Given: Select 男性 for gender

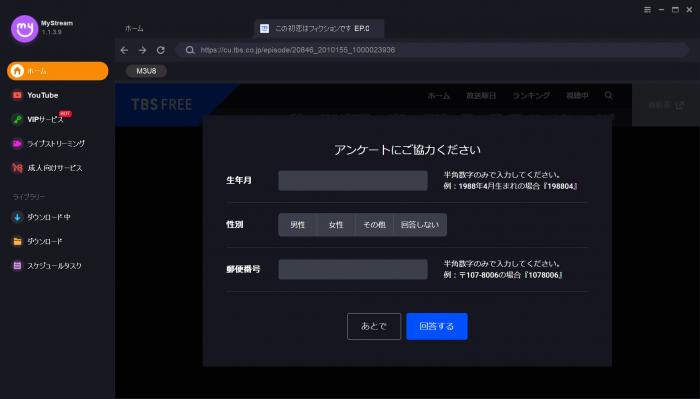Looking at the screenshot, I should pyautogui.click(x=297, y=225).
